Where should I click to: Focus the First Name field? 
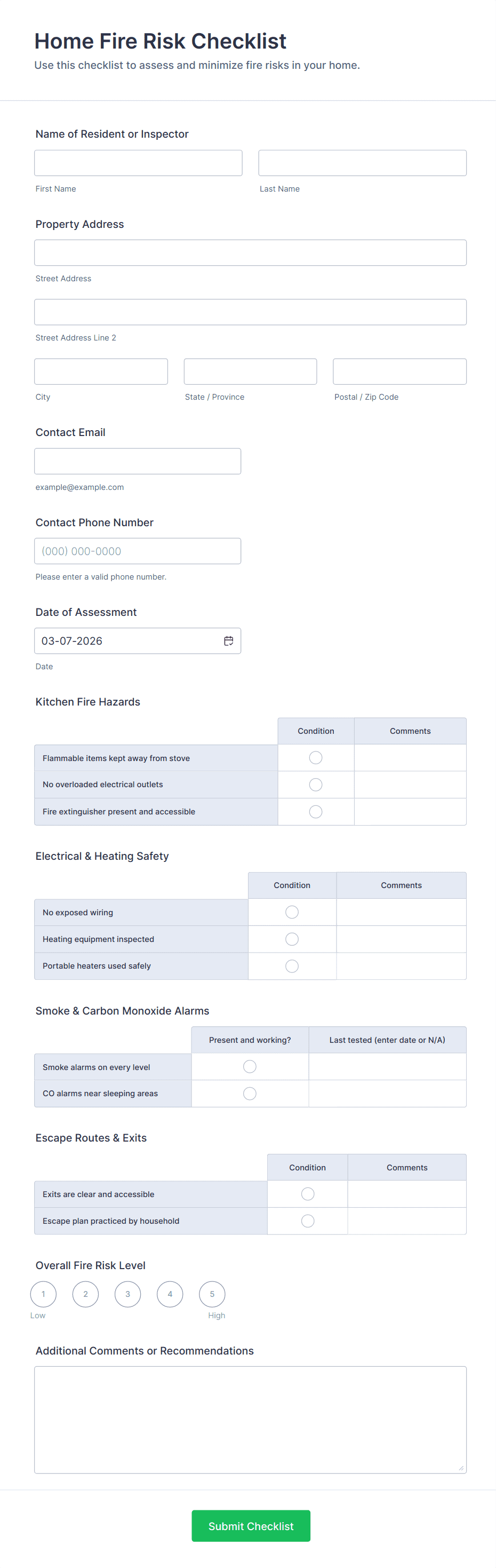[x=138, y=163]
